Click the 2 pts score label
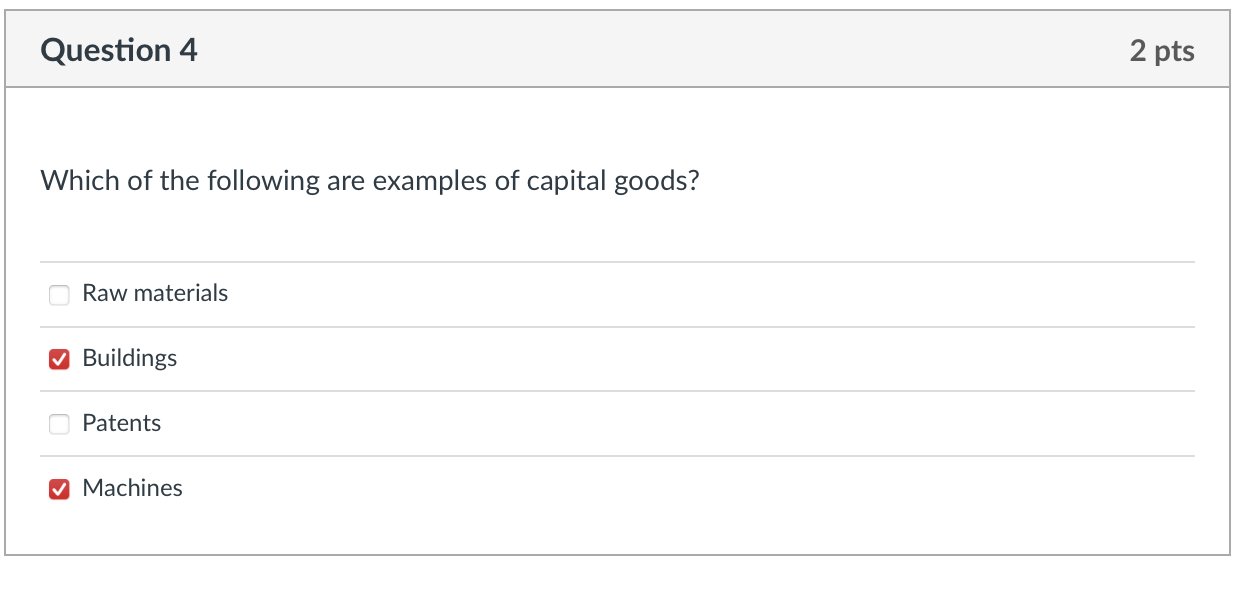This screenshot has width=1246, height=590. click(x=1162, y=51)
